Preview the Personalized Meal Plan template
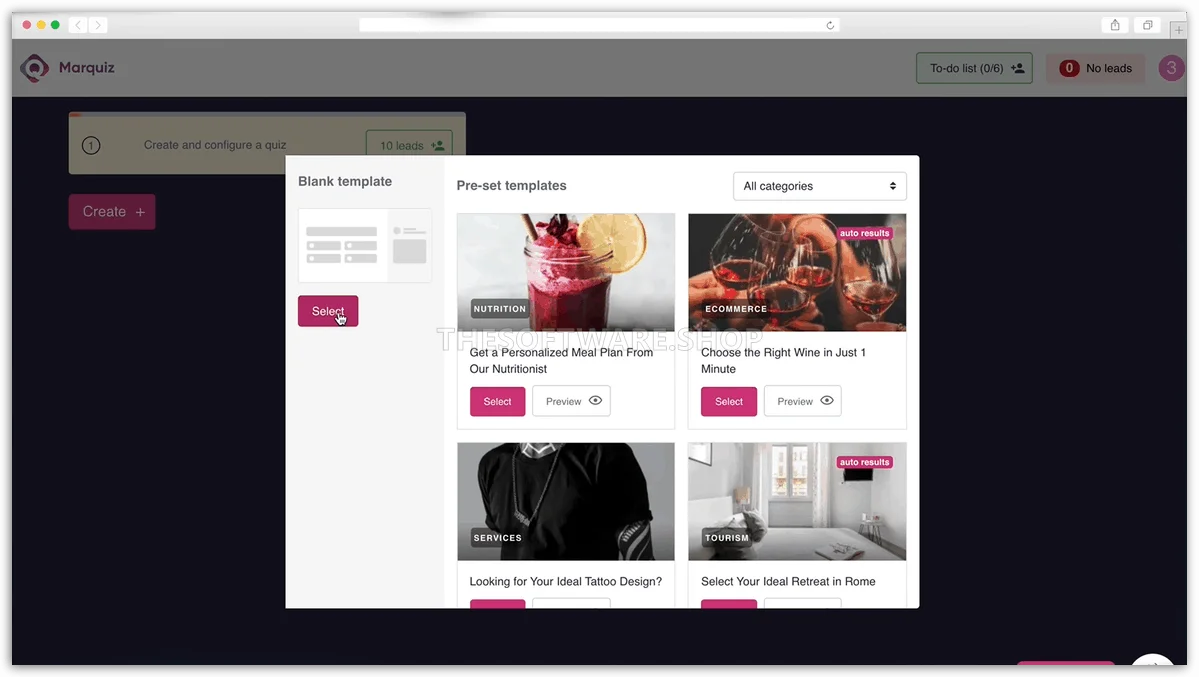The height and width of the screenshot is (677, 1199). (x=571, y=402)
